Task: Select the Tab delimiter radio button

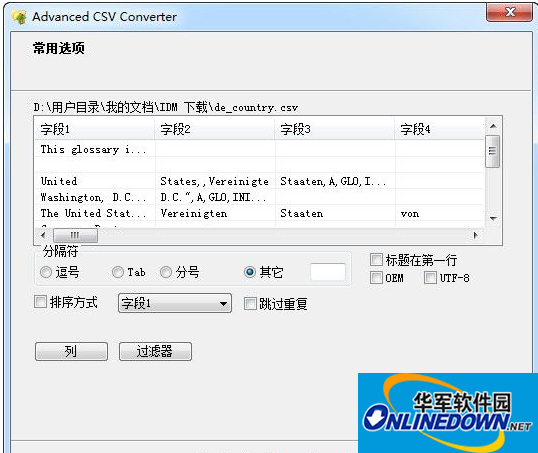Action: 118,272
